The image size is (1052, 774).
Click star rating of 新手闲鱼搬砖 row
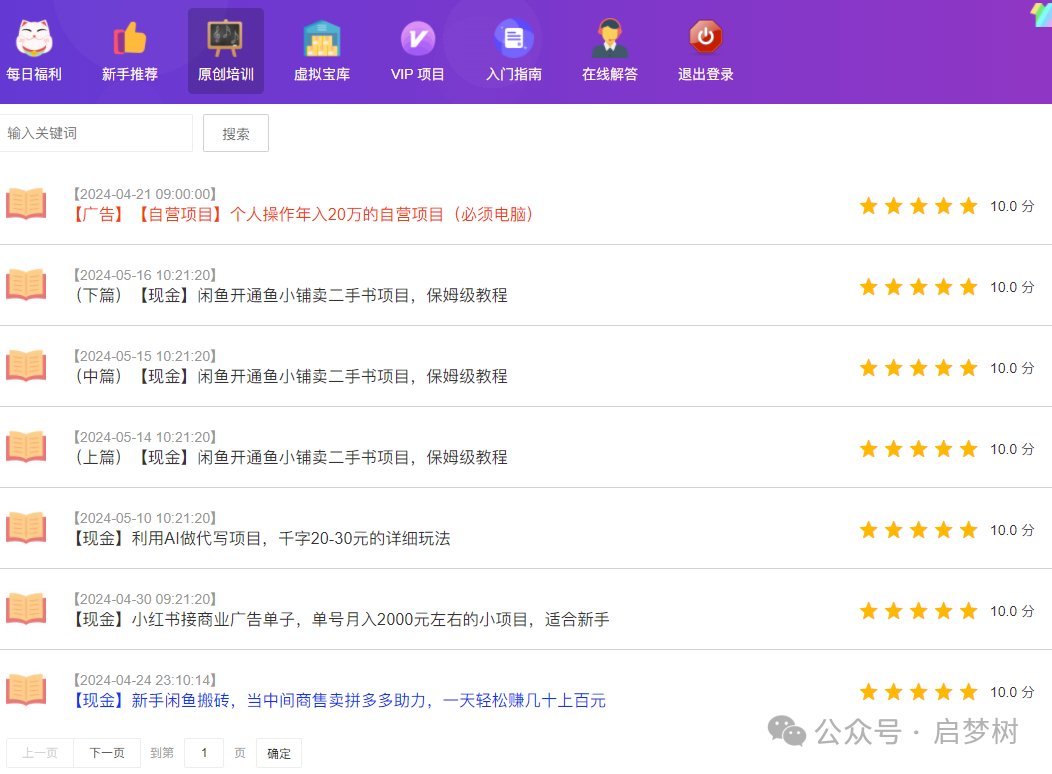(918, 692)
